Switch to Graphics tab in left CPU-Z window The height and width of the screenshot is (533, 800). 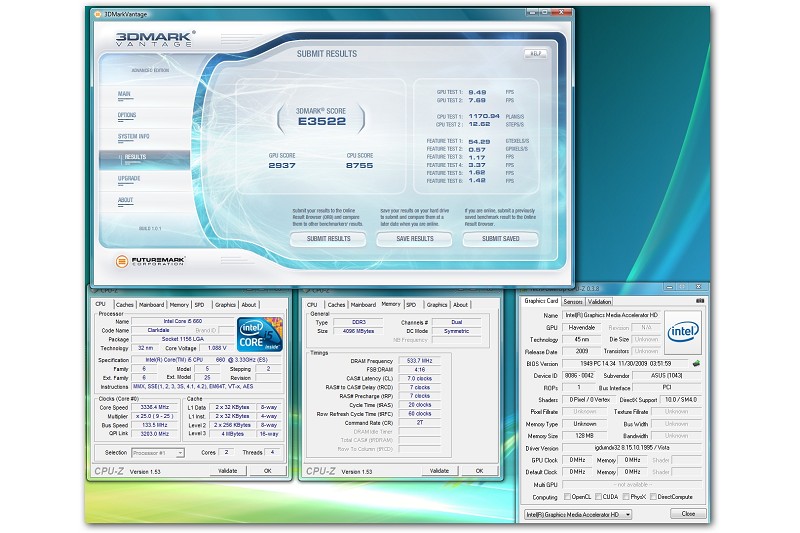pyautogui.click(x=225, y=304)
